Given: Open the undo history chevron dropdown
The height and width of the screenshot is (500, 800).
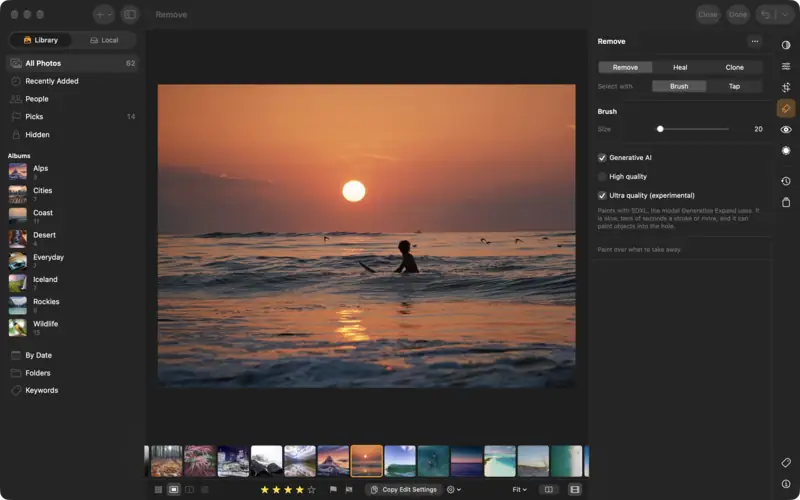Looking at the screenshot, I should 785,14.
